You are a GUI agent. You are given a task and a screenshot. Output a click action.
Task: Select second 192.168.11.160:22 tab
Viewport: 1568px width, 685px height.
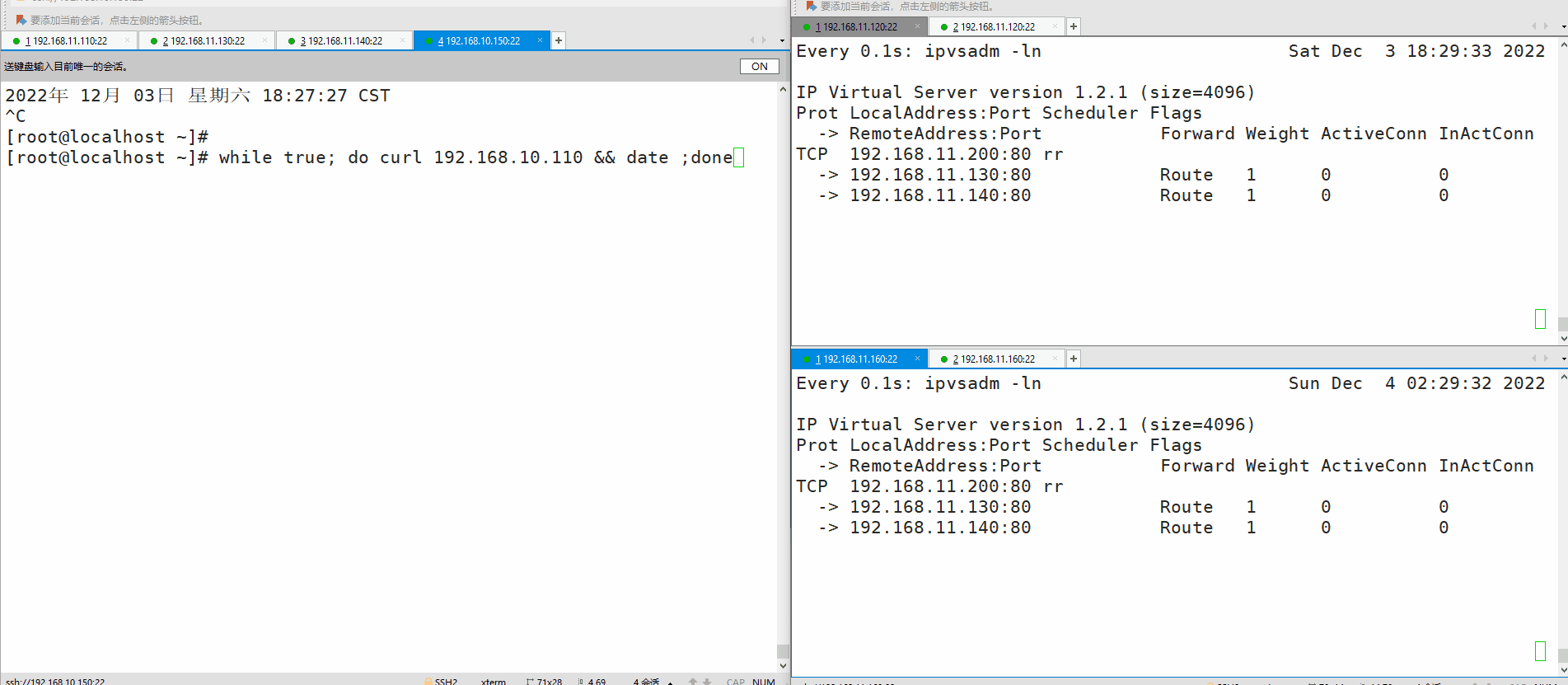point(993,359)
